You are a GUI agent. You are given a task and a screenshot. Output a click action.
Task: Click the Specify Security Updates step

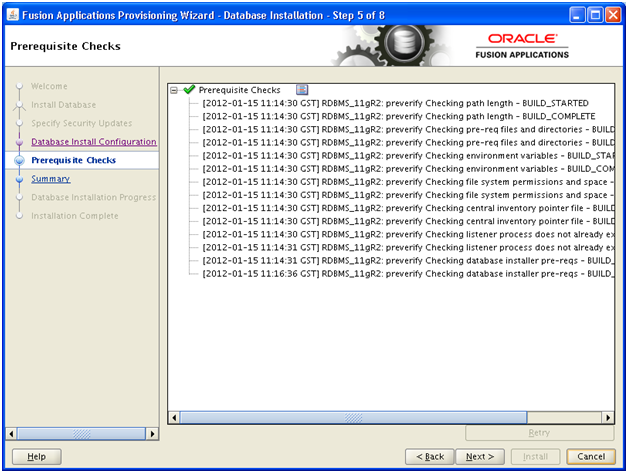[82, 123]
